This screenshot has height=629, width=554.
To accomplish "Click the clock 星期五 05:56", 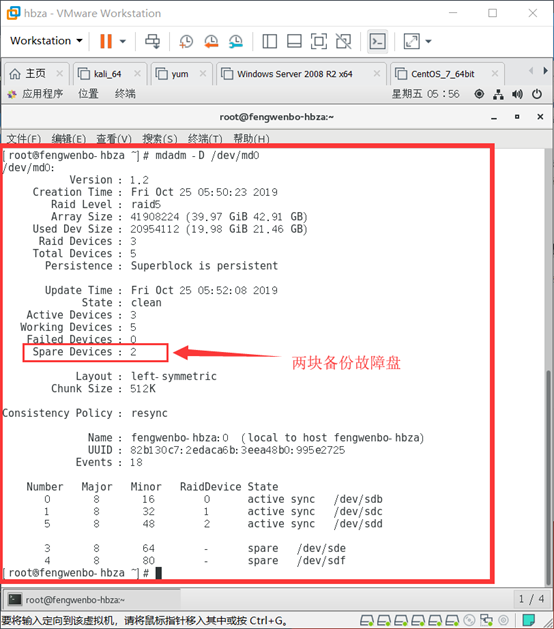I will [426, 94].
